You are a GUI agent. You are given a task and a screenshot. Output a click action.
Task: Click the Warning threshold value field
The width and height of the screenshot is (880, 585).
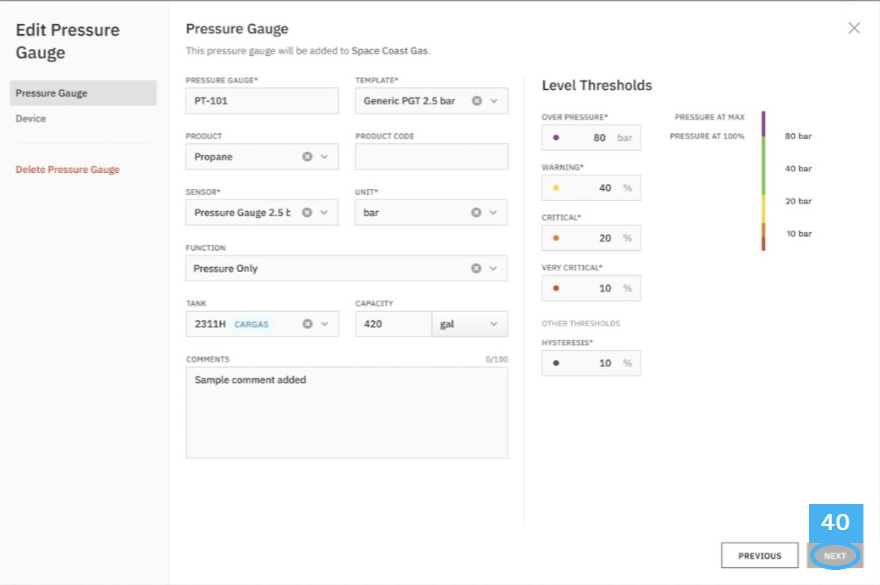(x=591, y=188)
